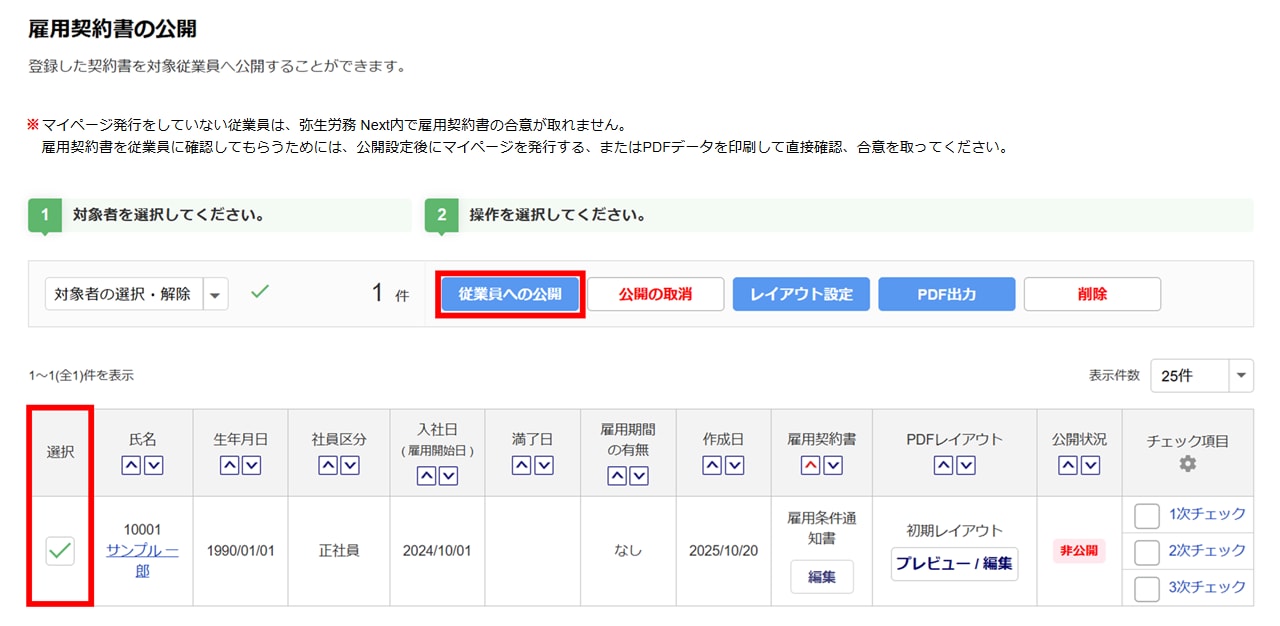Sort 生年月日 column descending with down arrow

tap(252, 465)
